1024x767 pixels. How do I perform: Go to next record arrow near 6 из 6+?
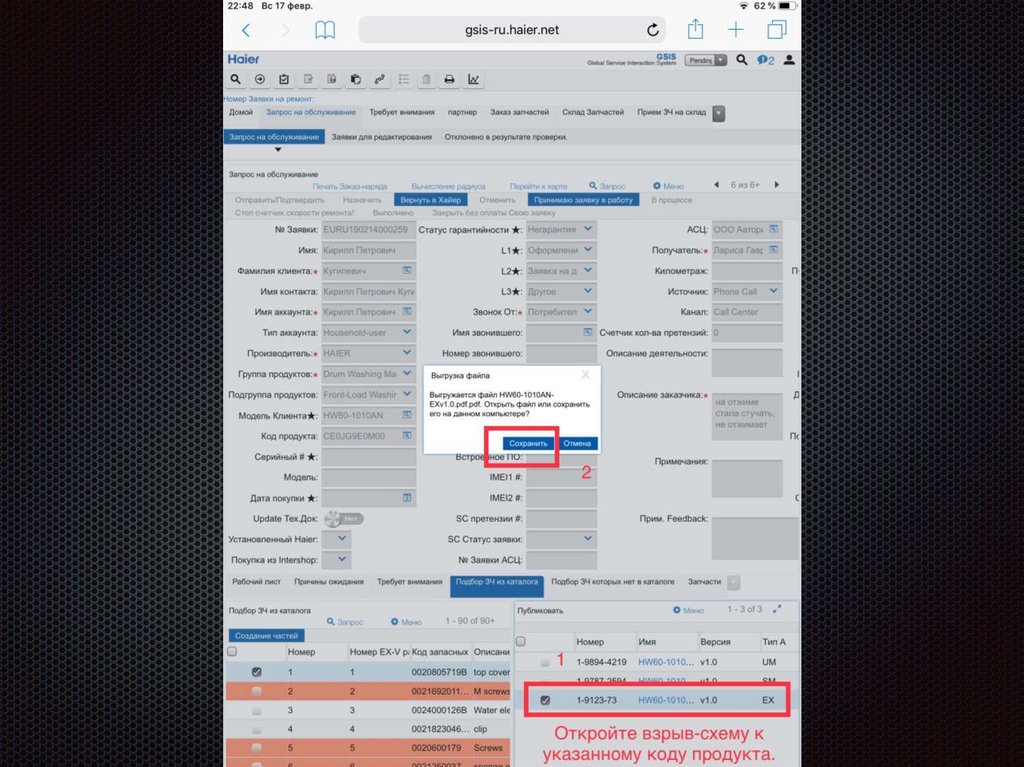click(x=776, y=185)
